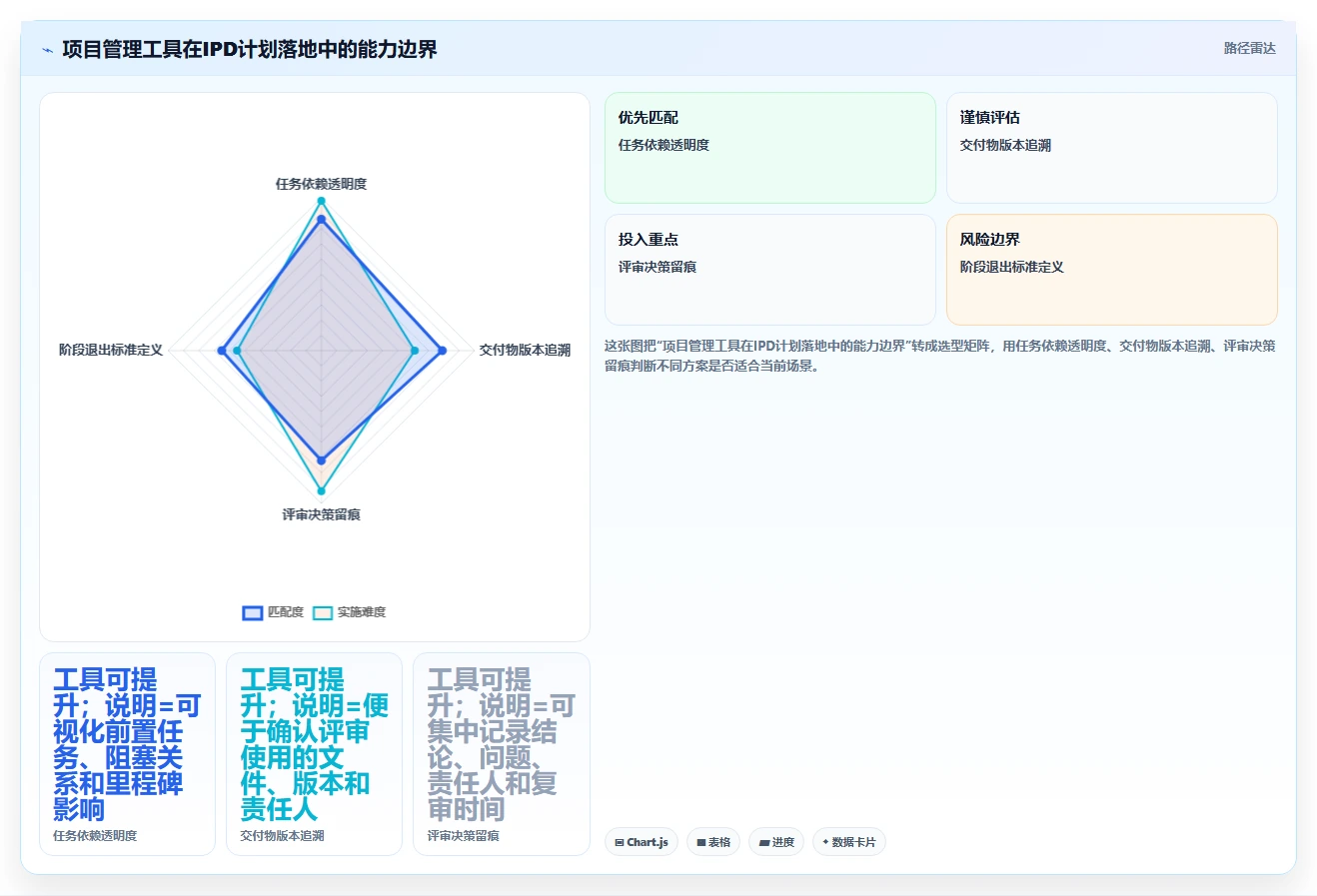Select the Chart.js tag chip
Image resolution: width=1317 pixels, height=896 pixels.
(x=642, y=842)
